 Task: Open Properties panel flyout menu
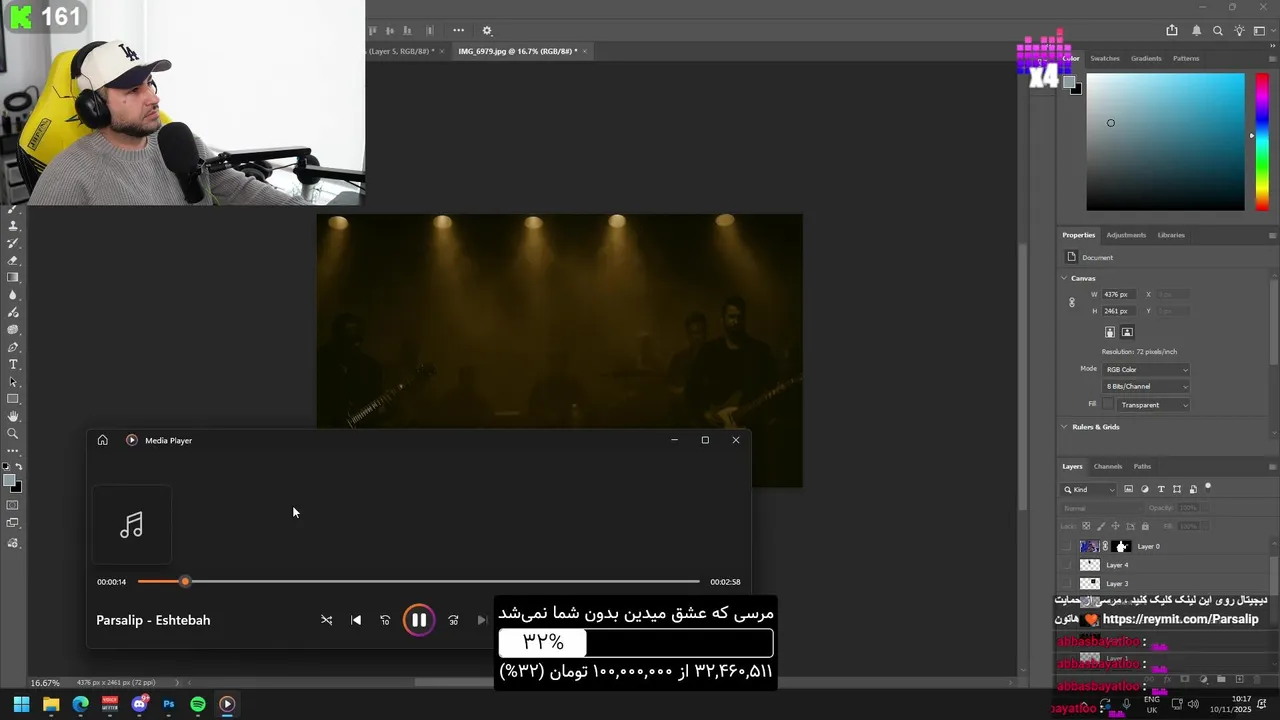1272,236
